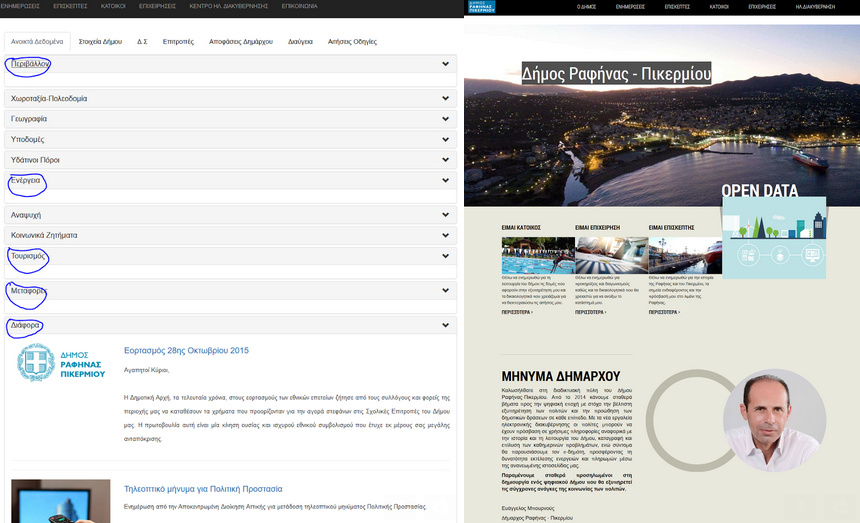Open the Τηλεοπτικό μήνυμα για Πολιτική Προστασία link
The image size is (860, 523).
pyautogui.click(x=203, y=489)
